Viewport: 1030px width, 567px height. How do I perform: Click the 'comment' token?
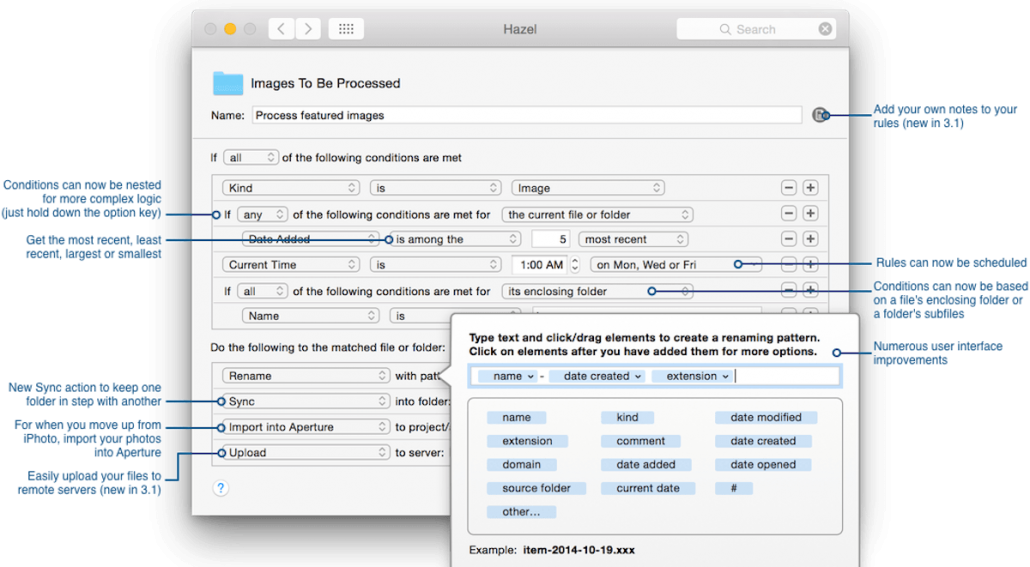[x=640, y=441]
